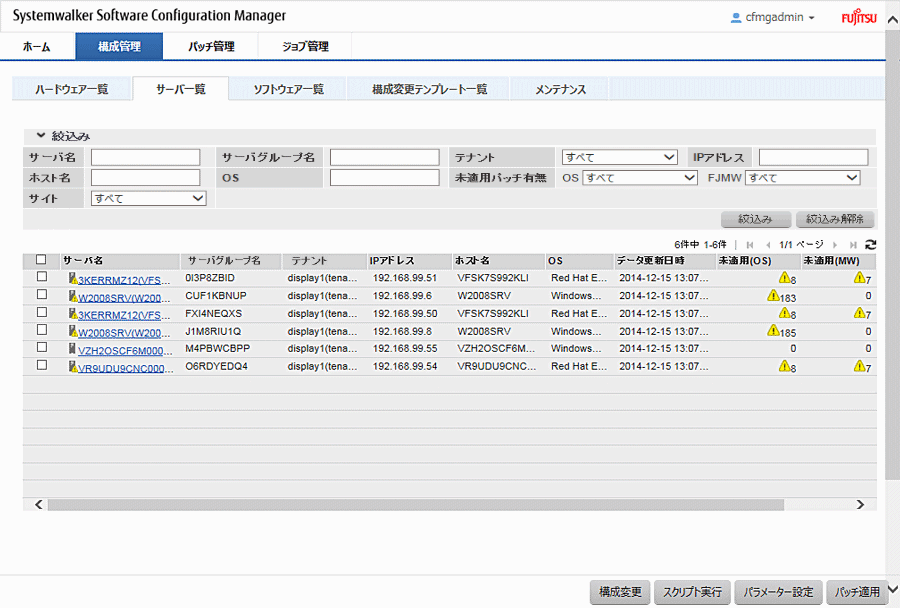Screen dimensions: 900x608
Task: Click the 絞込み filter button
Action: pyautogui.click(x=755, y=219)
